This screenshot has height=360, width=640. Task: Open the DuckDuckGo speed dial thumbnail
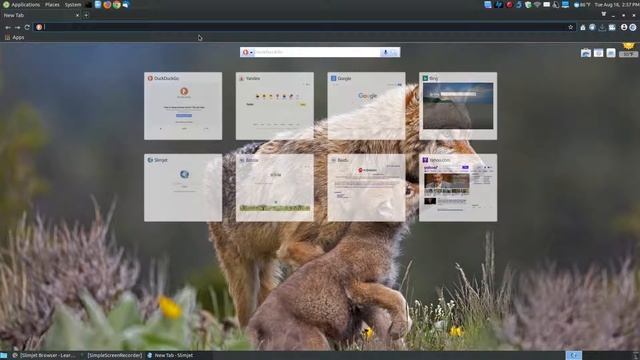183,106
